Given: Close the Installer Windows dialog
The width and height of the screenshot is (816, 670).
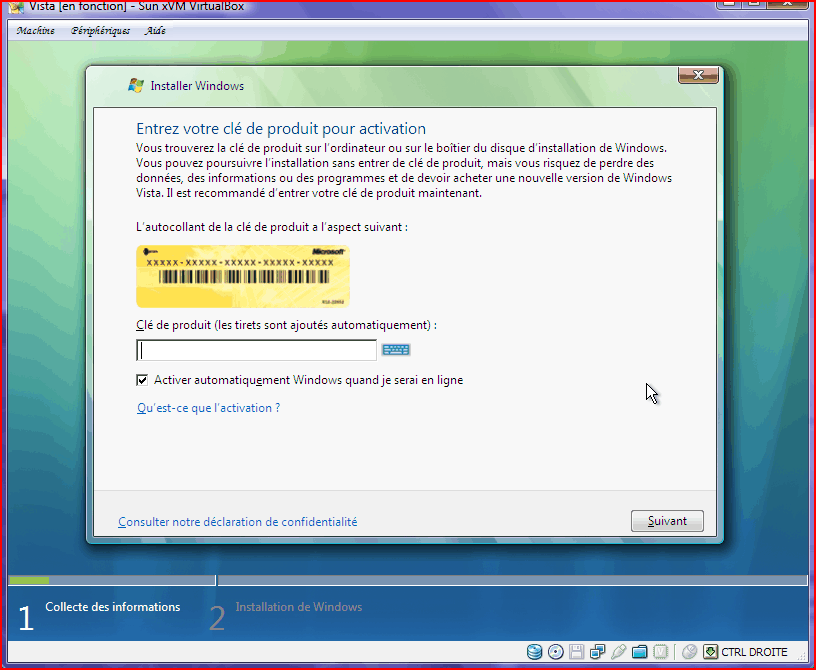Looking at the screenshot, I should click(698, 75).
